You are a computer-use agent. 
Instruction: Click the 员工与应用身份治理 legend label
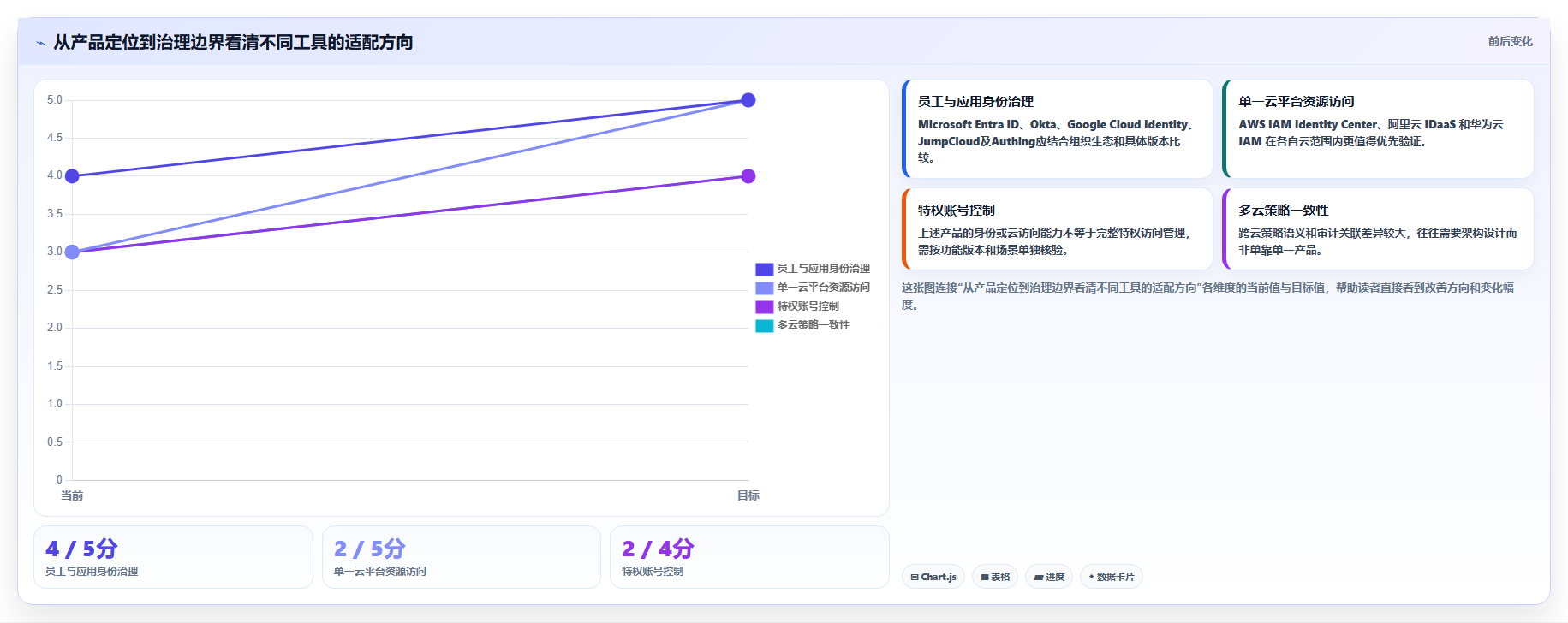point(823,269)
